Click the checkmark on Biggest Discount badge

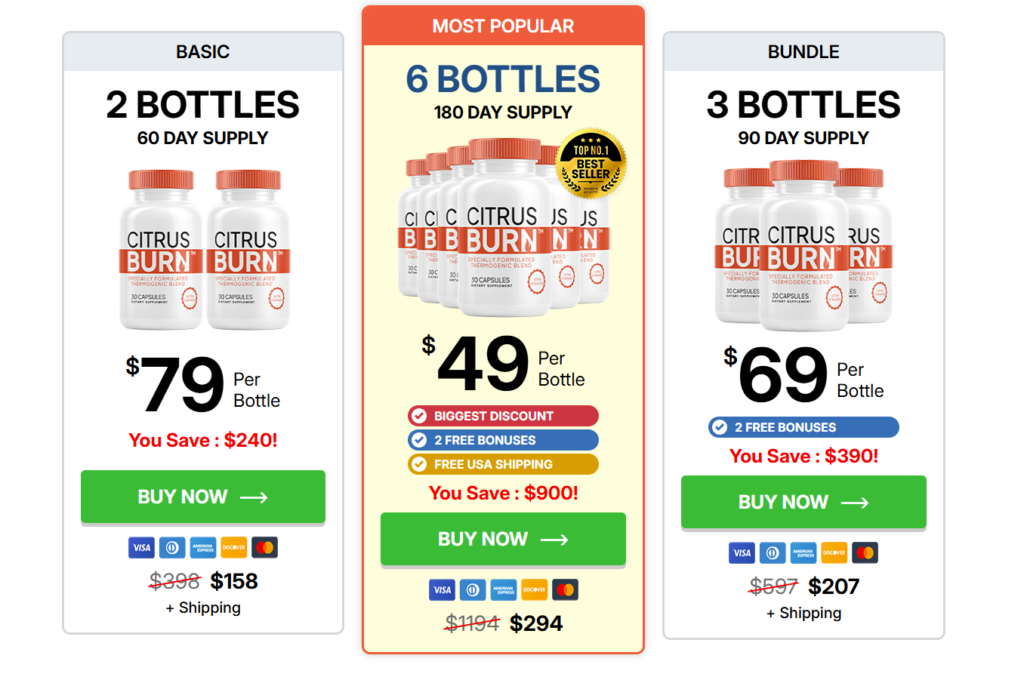pos(421,415)
